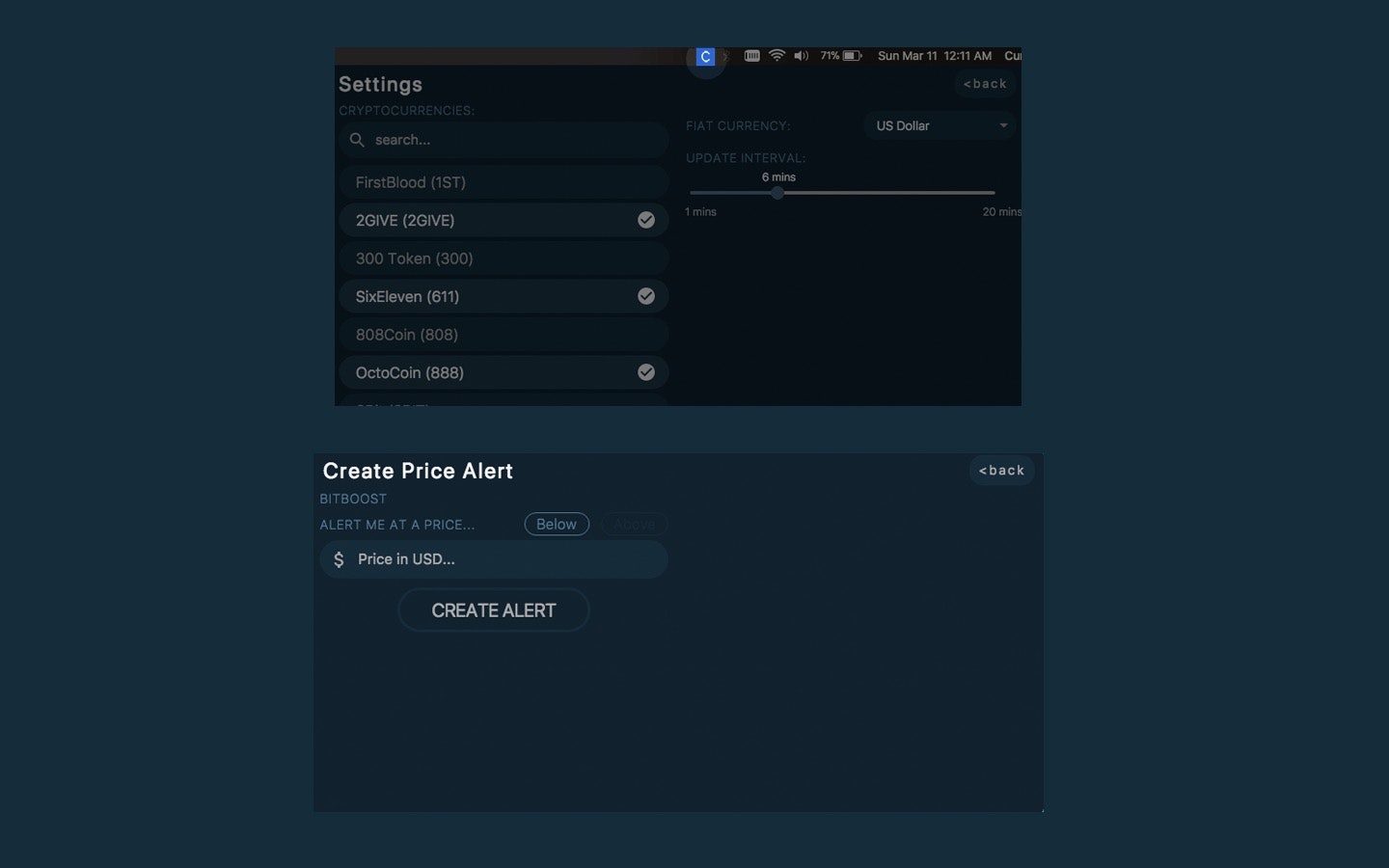Click back on the Settings screen

[x=984, y=84]
